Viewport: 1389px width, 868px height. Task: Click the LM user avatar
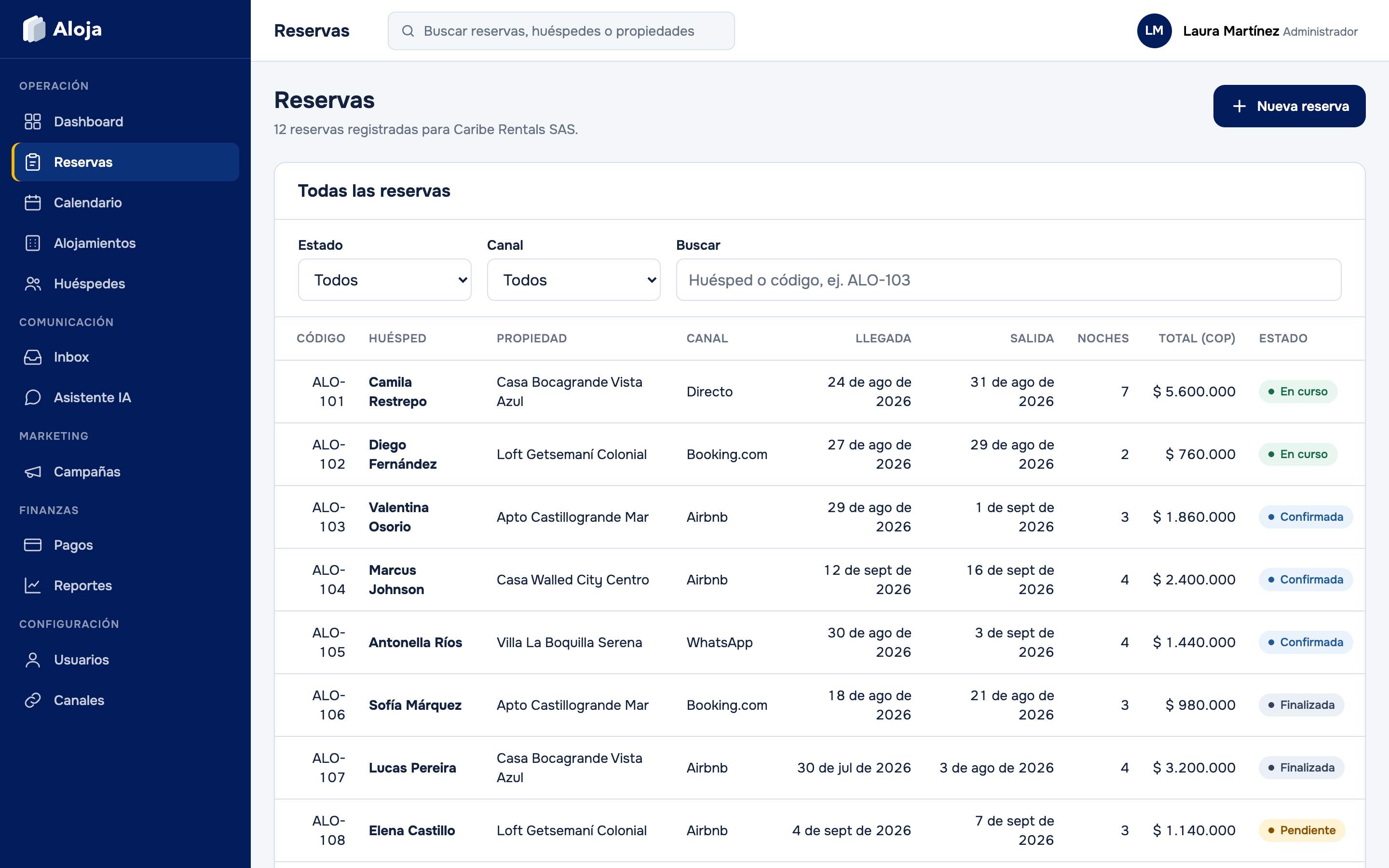coord(1154,31)
